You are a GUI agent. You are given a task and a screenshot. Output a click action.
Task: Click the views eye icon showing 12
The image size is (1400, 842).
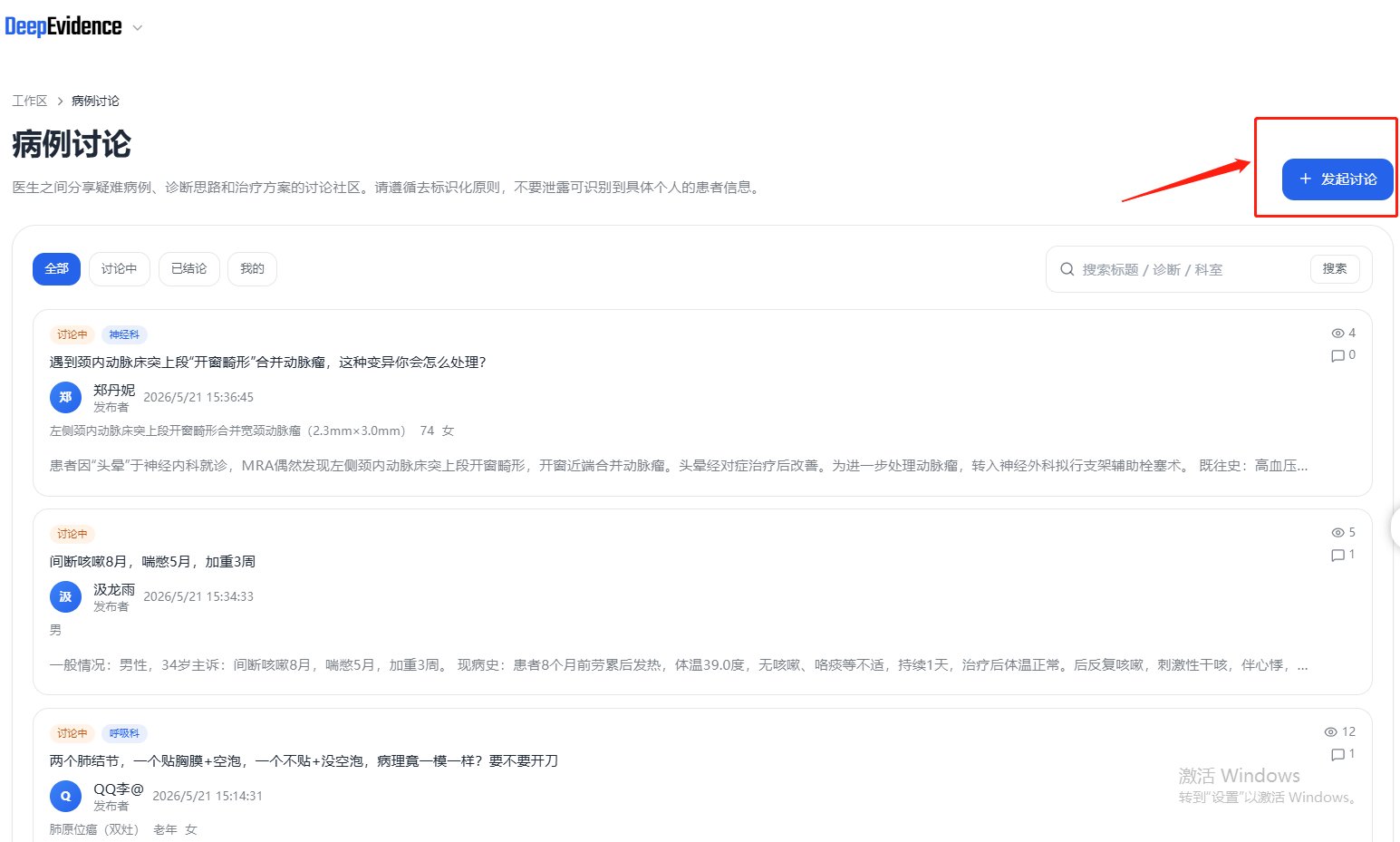(x=1330, y=732)
